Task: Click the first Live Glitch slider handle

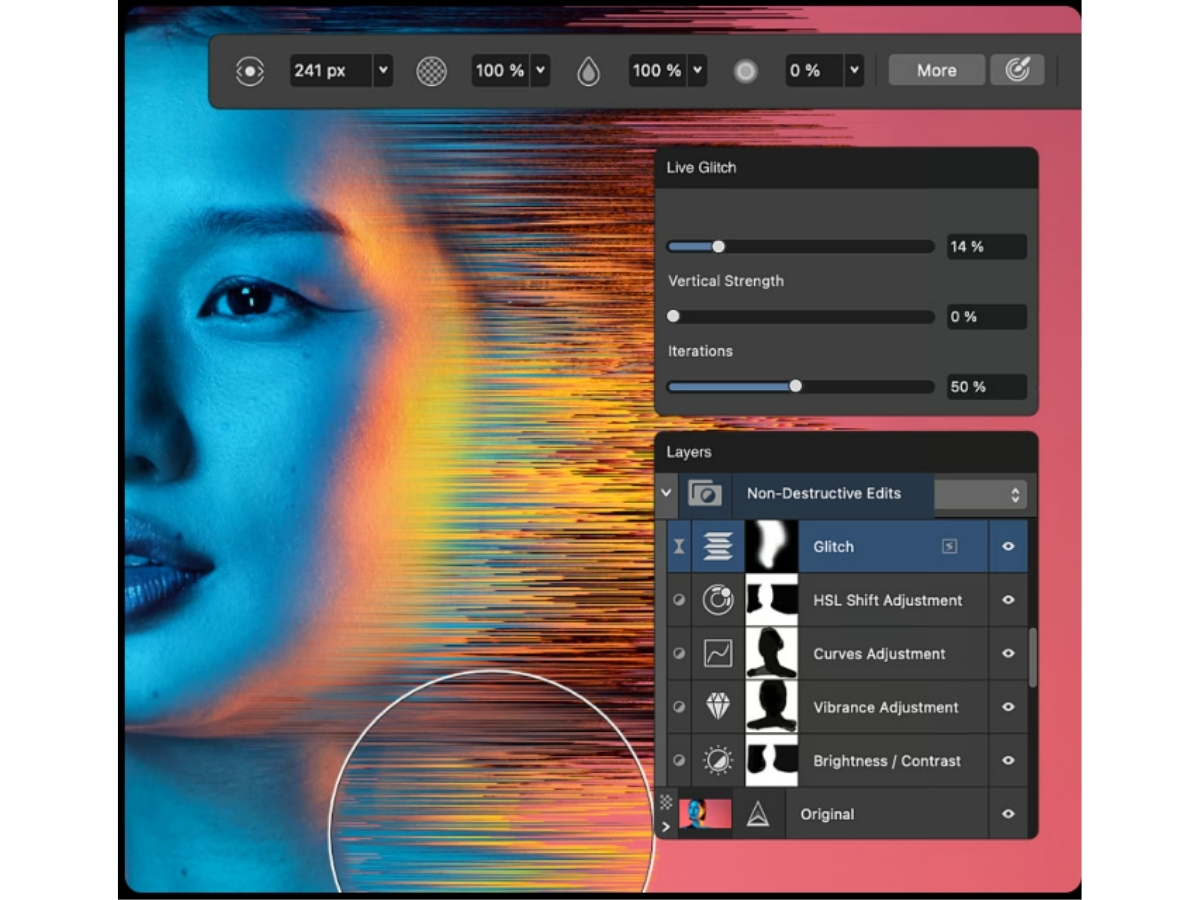Action: coord(718,246)
